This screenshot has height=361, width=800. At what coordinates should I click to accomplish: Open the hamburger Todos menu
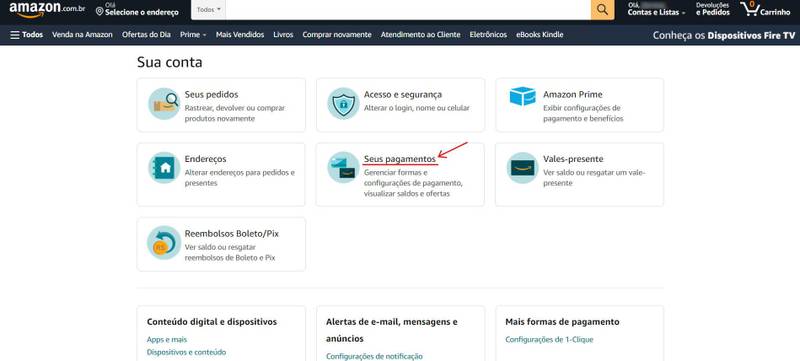point(27,35)
